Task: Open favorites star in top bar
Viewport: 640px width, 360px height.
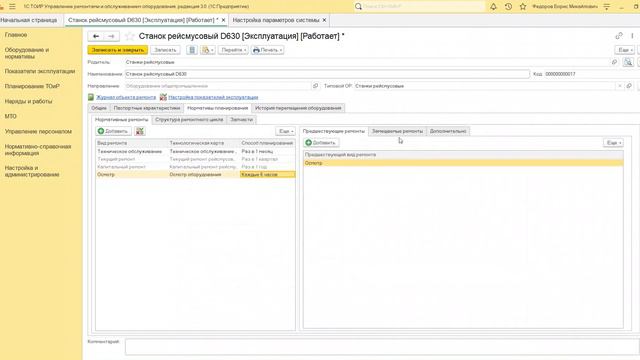Action: click(523, 7)
